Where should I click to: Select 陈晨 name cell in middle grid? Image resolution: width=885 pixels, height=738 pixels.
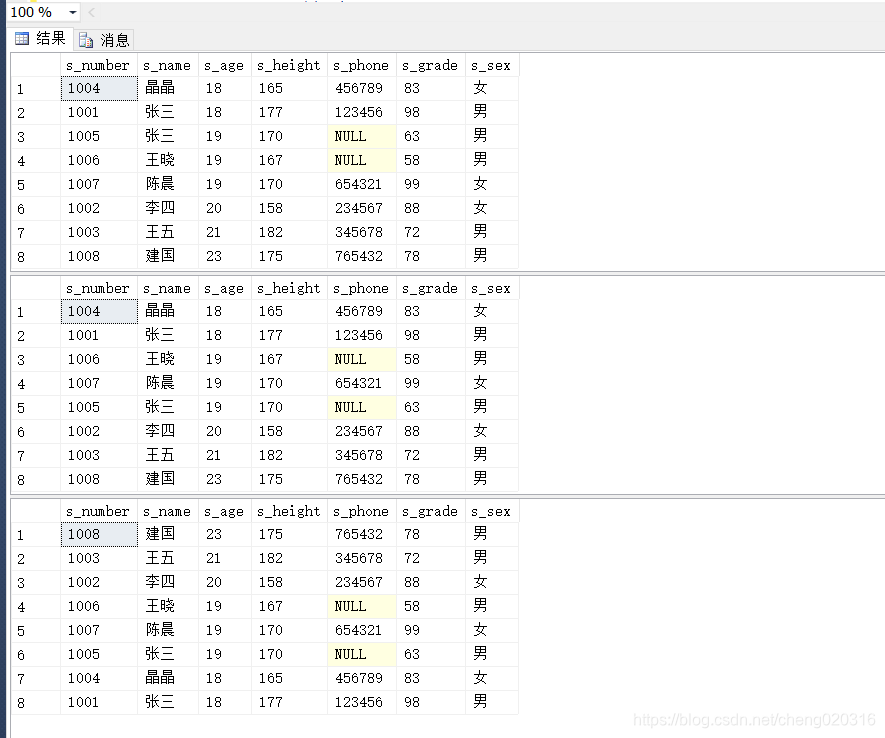168,383
